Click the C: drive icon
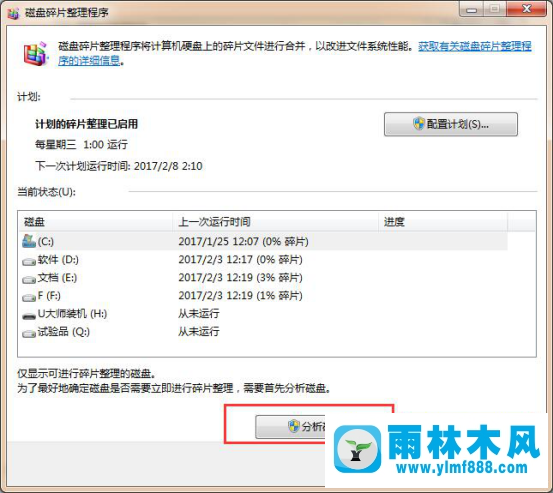This screenshot has width=553, height=493. pos(29,241)
